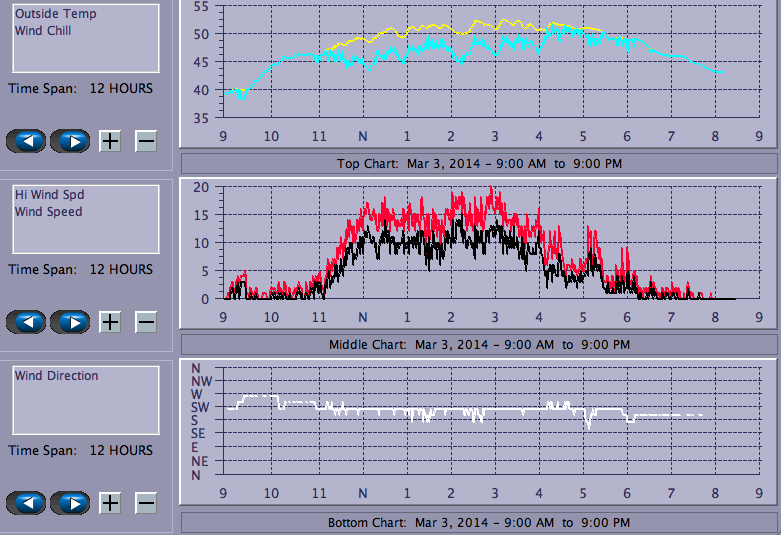Click the bottom chart back arrow button

pyautogui.click(x=26, y=503)
